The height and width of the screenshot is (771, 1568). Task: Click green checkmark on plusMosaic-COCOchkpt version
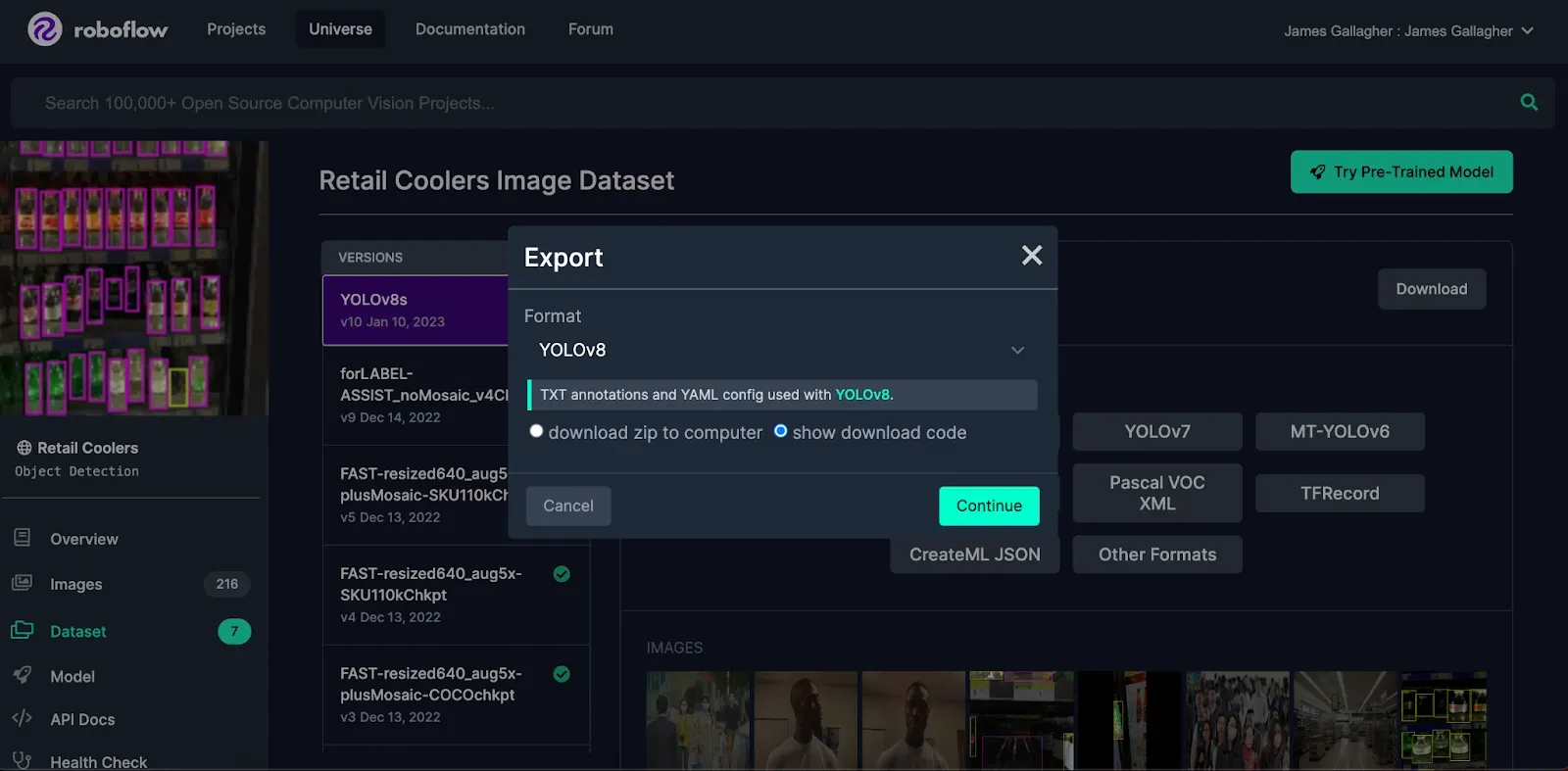562,674
